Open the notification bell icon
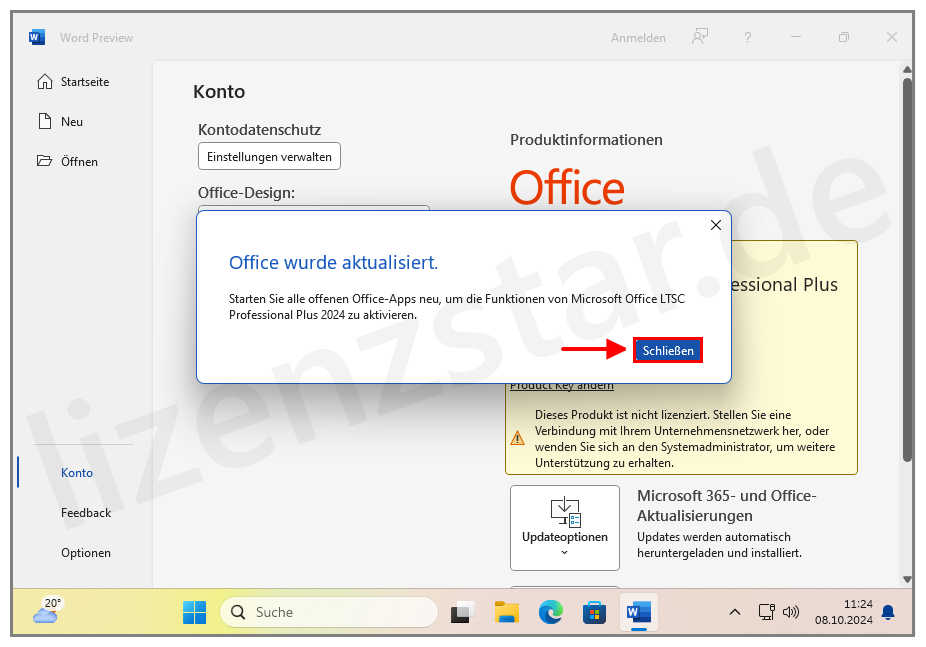The image size is (926, 647). [x=888, y=612]
